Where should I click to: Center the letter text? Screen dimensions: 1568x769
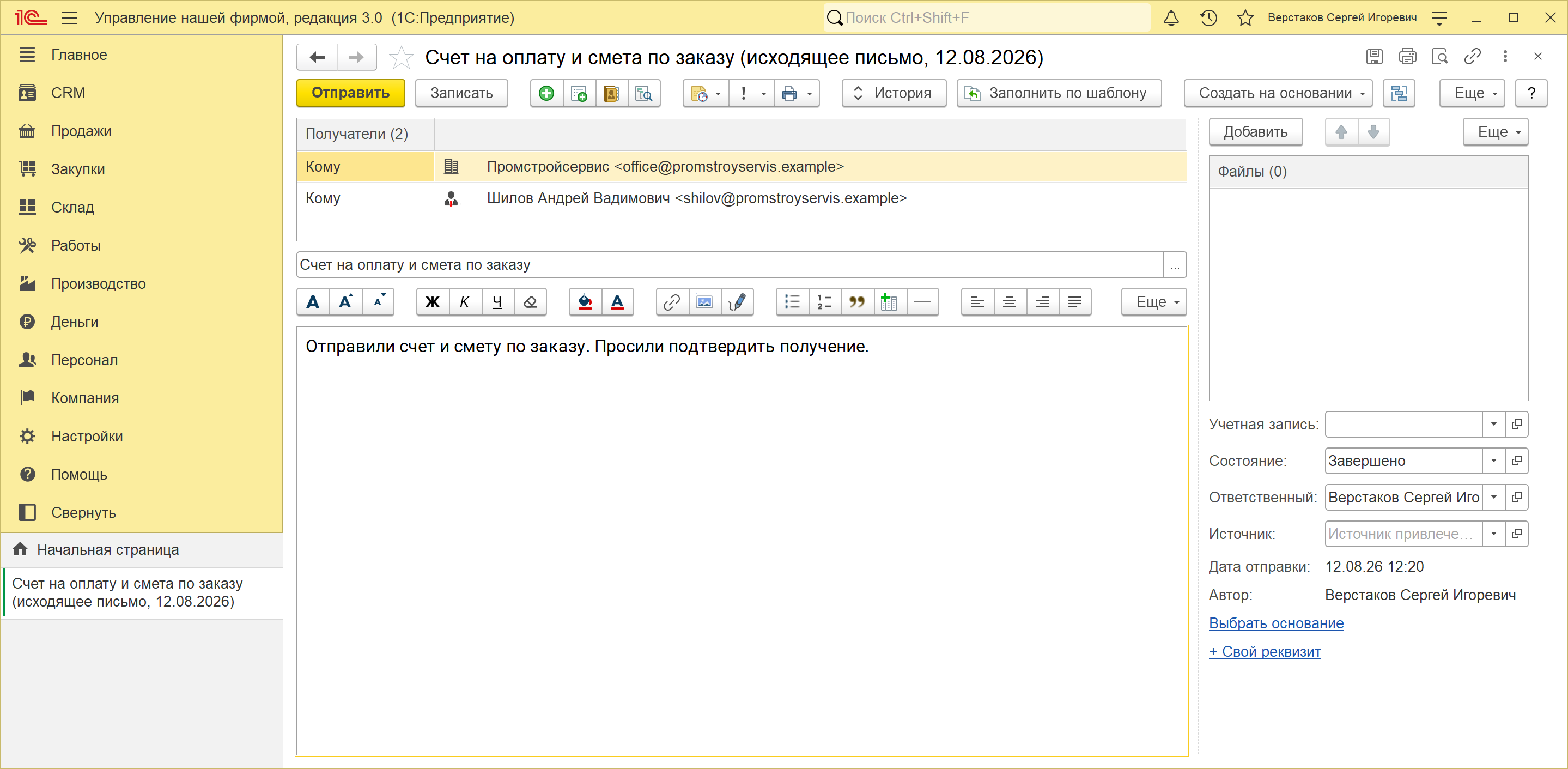(x=1010, y=302)
